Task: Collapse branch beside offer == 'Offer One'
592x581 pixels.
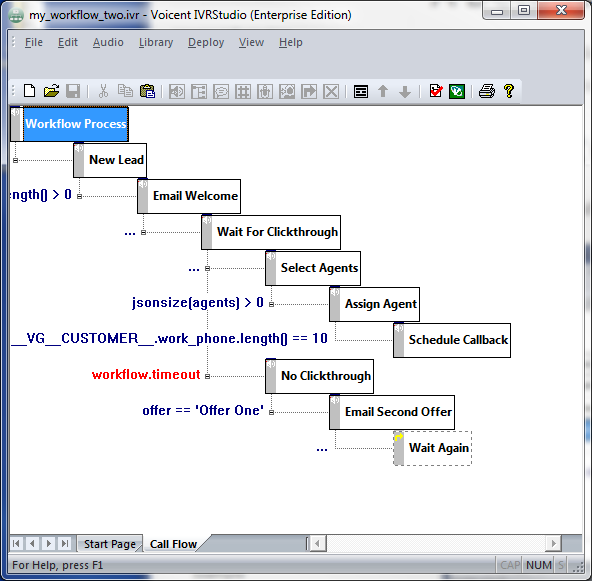Action: click(271, 412)
